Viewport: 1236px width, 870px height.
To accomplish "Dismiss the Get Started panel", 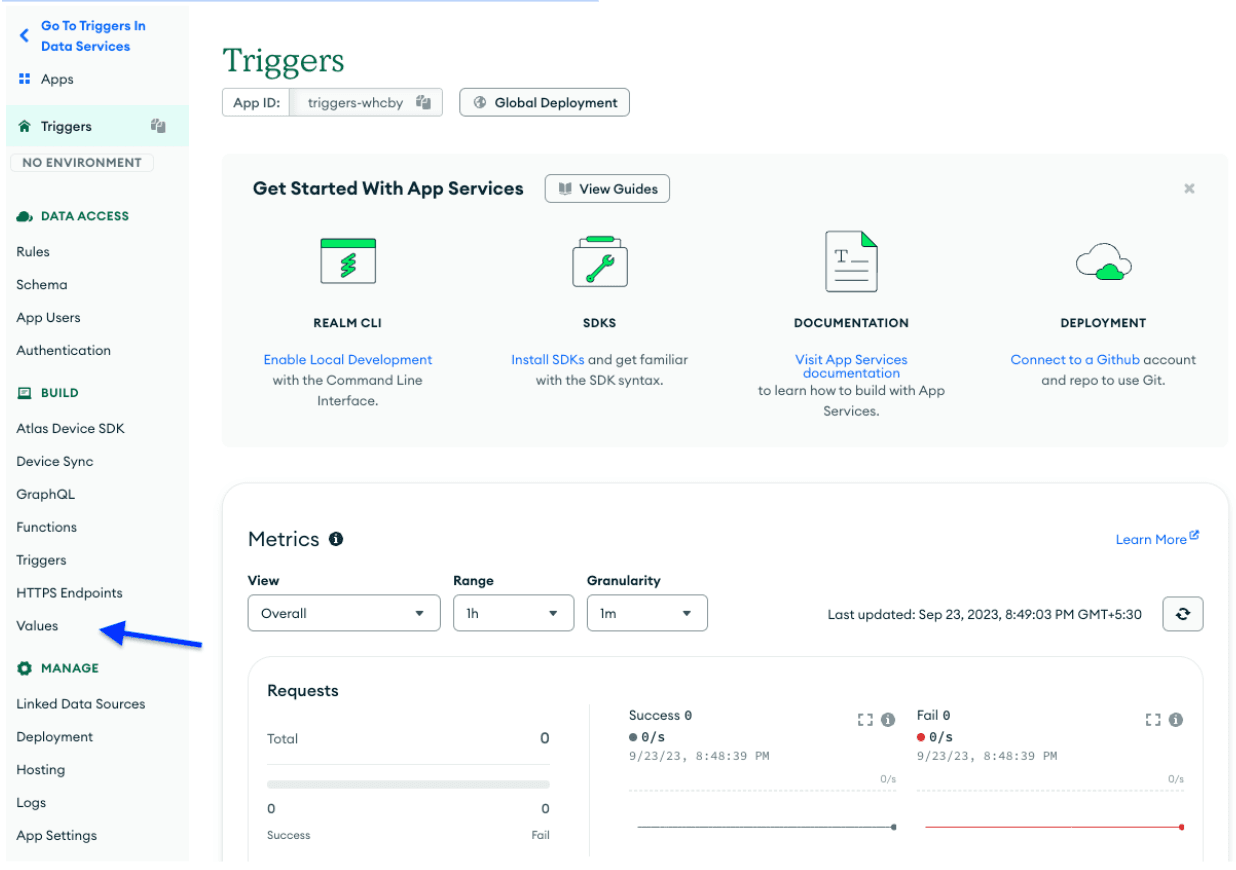I will [x=1189, y=188].
